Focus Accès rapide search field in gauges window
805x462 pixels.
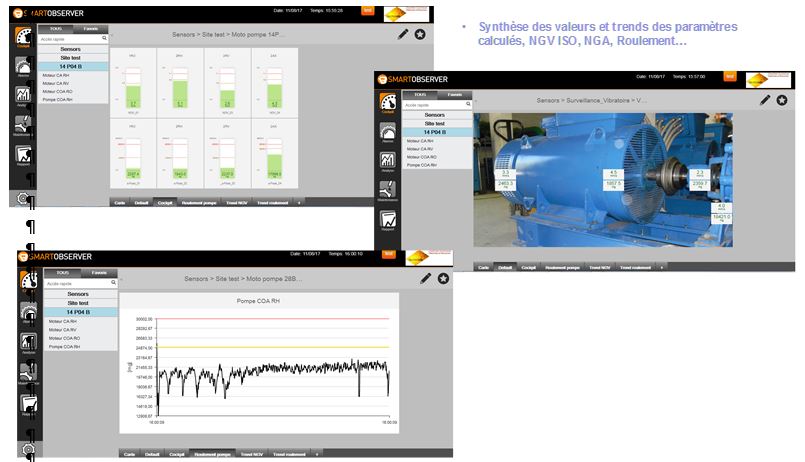tap(73, 39)
